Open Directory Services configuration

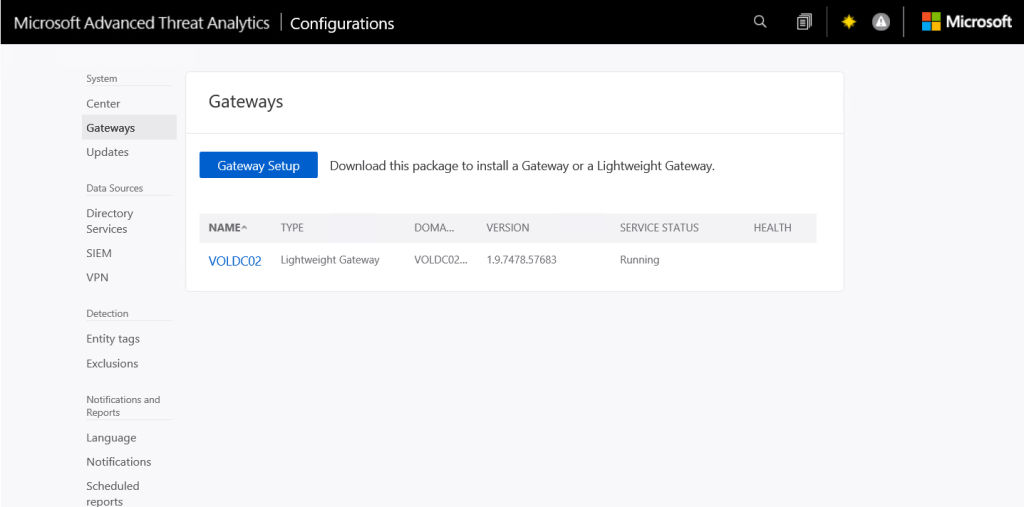point(110,221)
